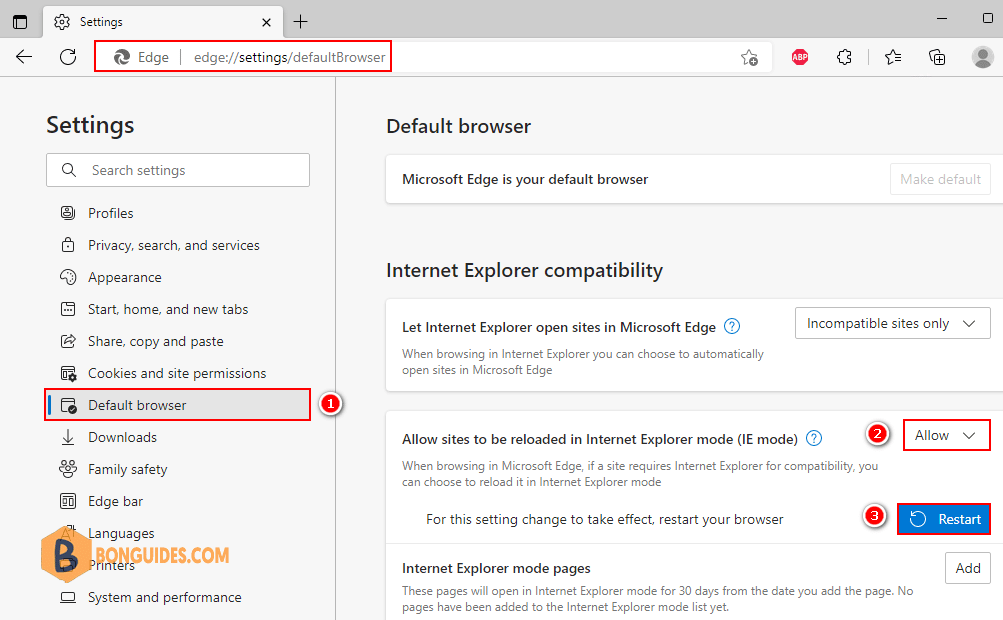Click the Share, copy and paste icon
The height and width of the screenshot is (620, 1003).
[68, 341]
